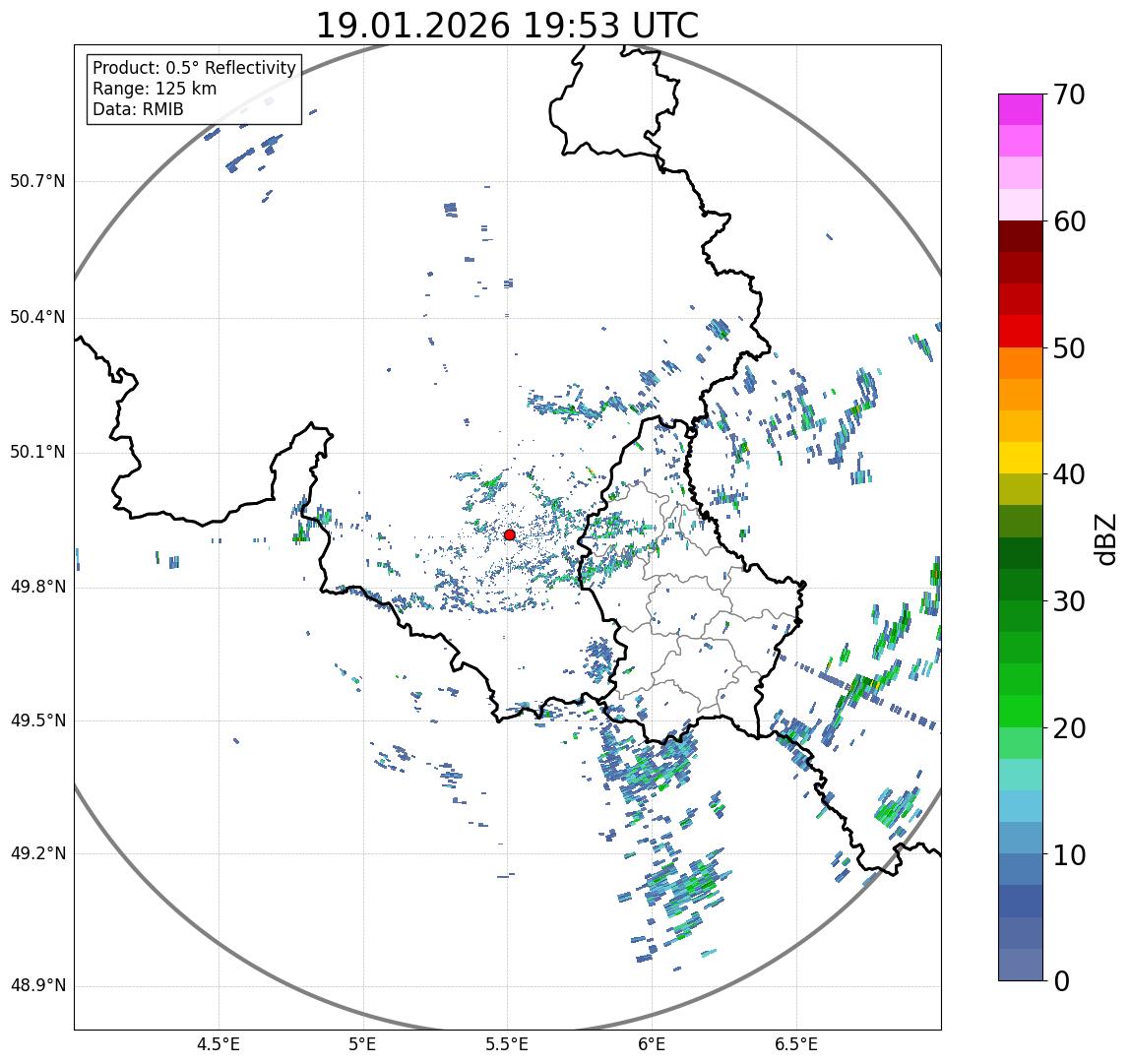
Task: Click the 50.7°N latitude label
Action: click(x=37, y=181)
